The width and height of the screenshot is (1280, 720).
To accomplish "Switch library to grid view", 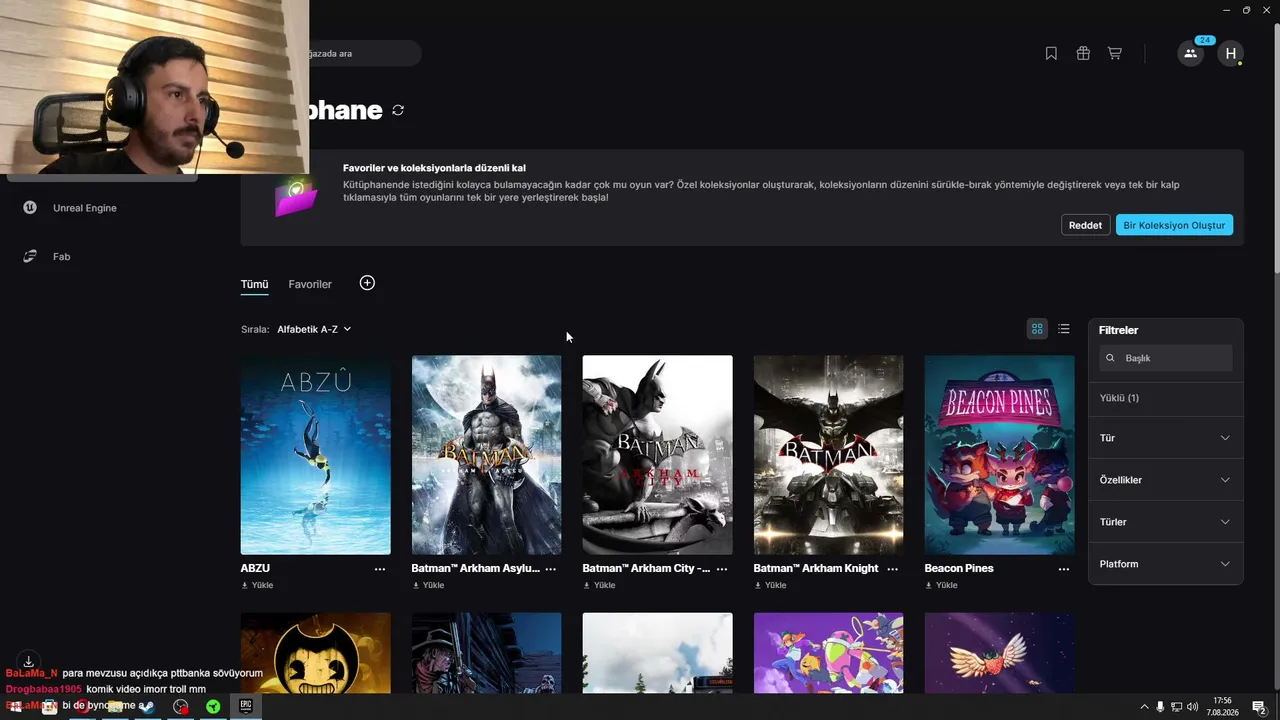I will [x=1037, y=329].
